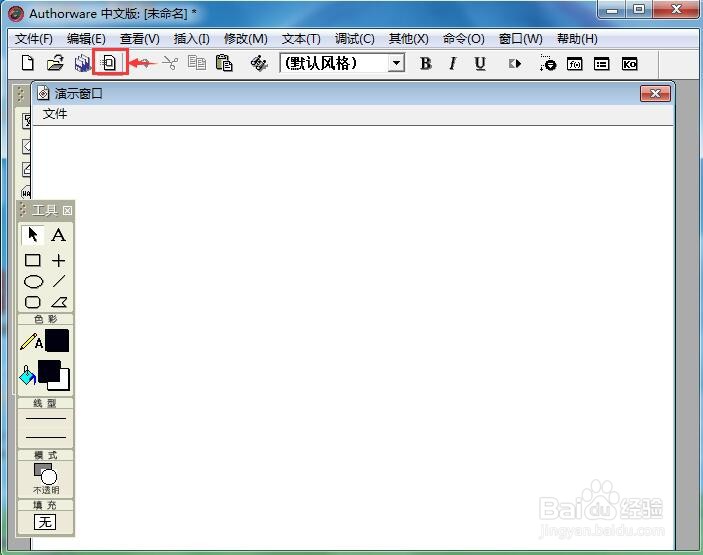Open the 无 fill pattern selector
703x555 pixels.
click(x=45, y=522)
